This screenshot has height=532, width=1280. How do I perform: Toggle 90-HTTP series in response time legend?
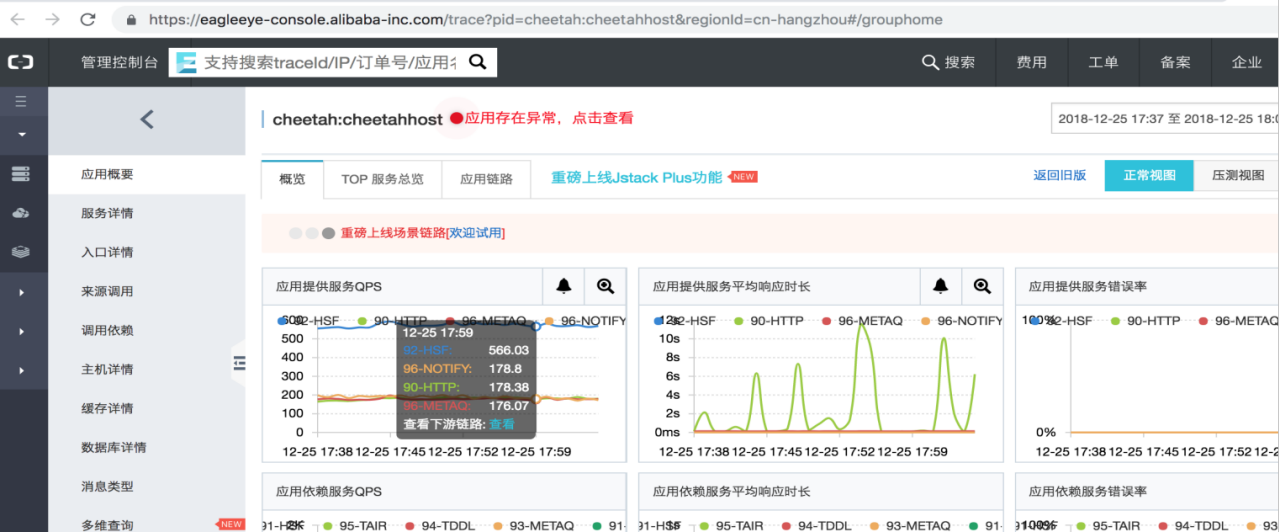pos(770,321)
